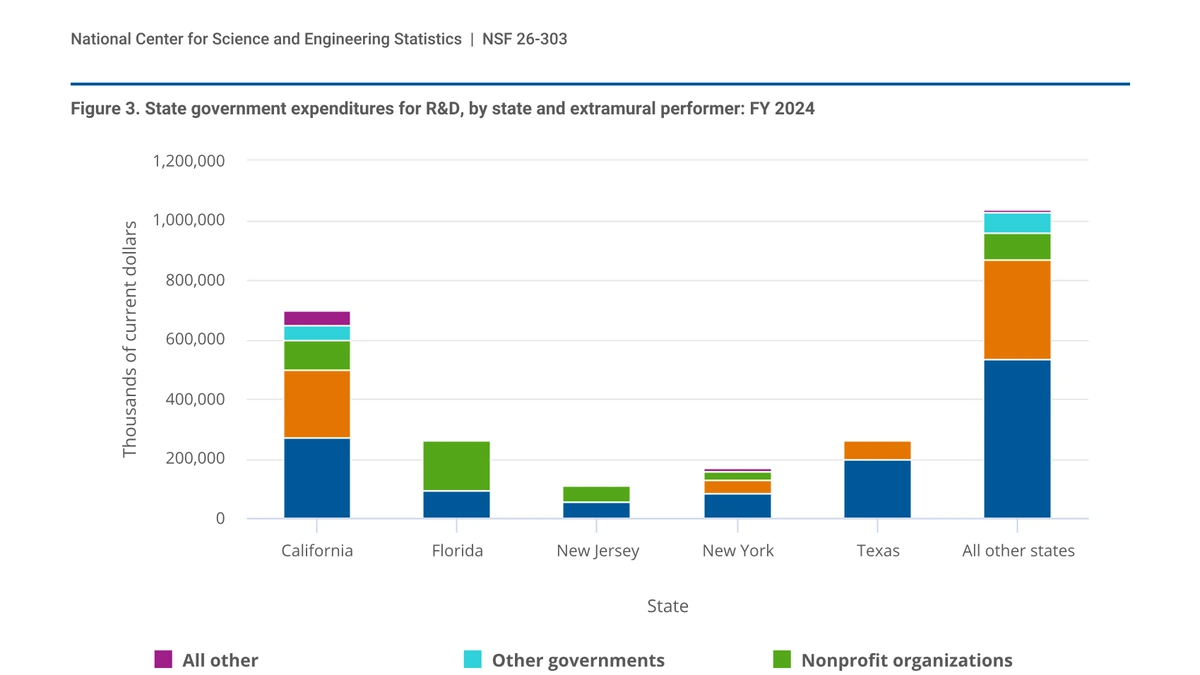The height and width of the screenshot is (675, 1200).
Task: Select All other states' green segment
Action: click(x=1017, y=247)
